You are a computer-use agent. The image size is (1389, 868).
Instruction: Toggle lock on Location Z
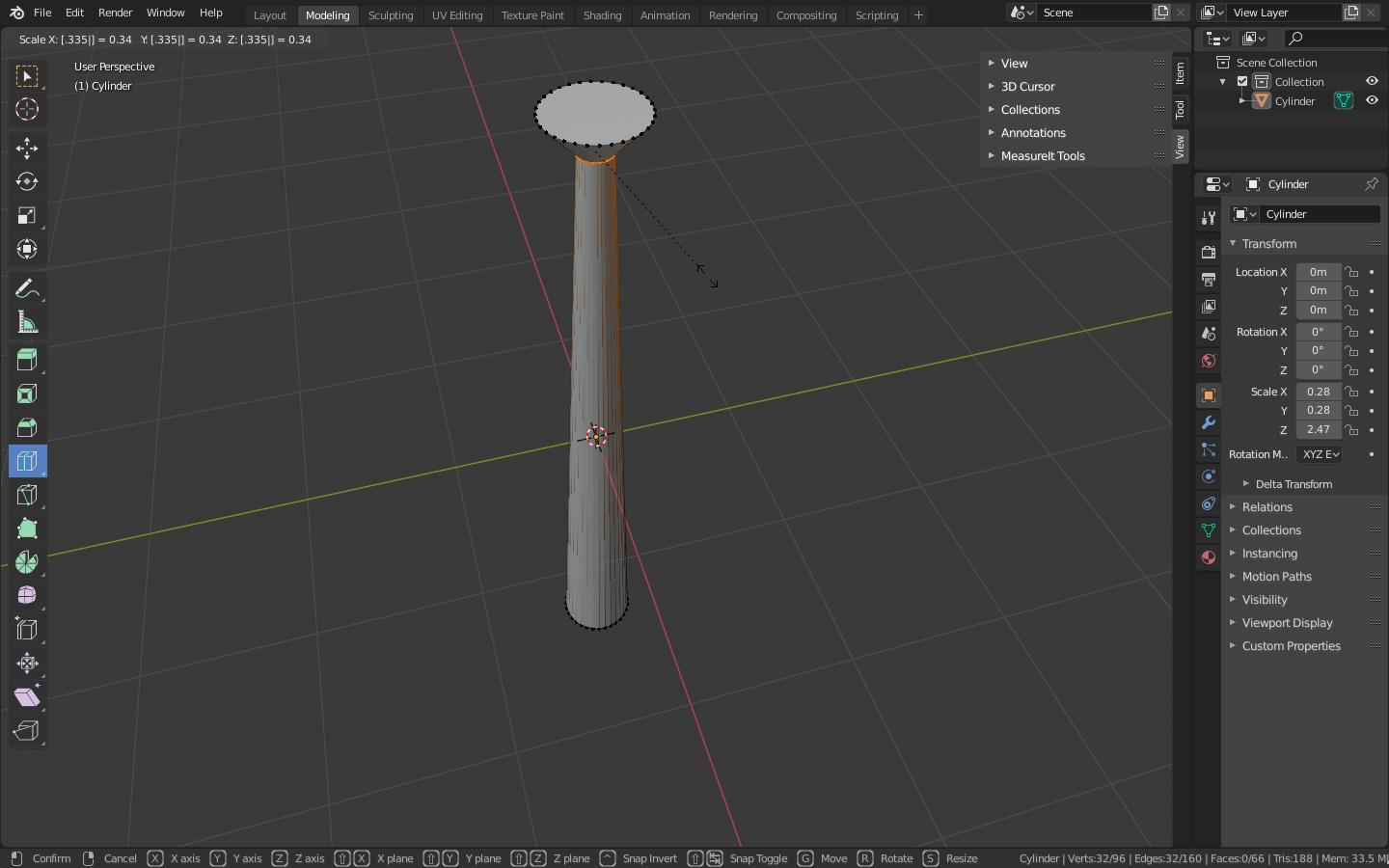point(1352,310)
